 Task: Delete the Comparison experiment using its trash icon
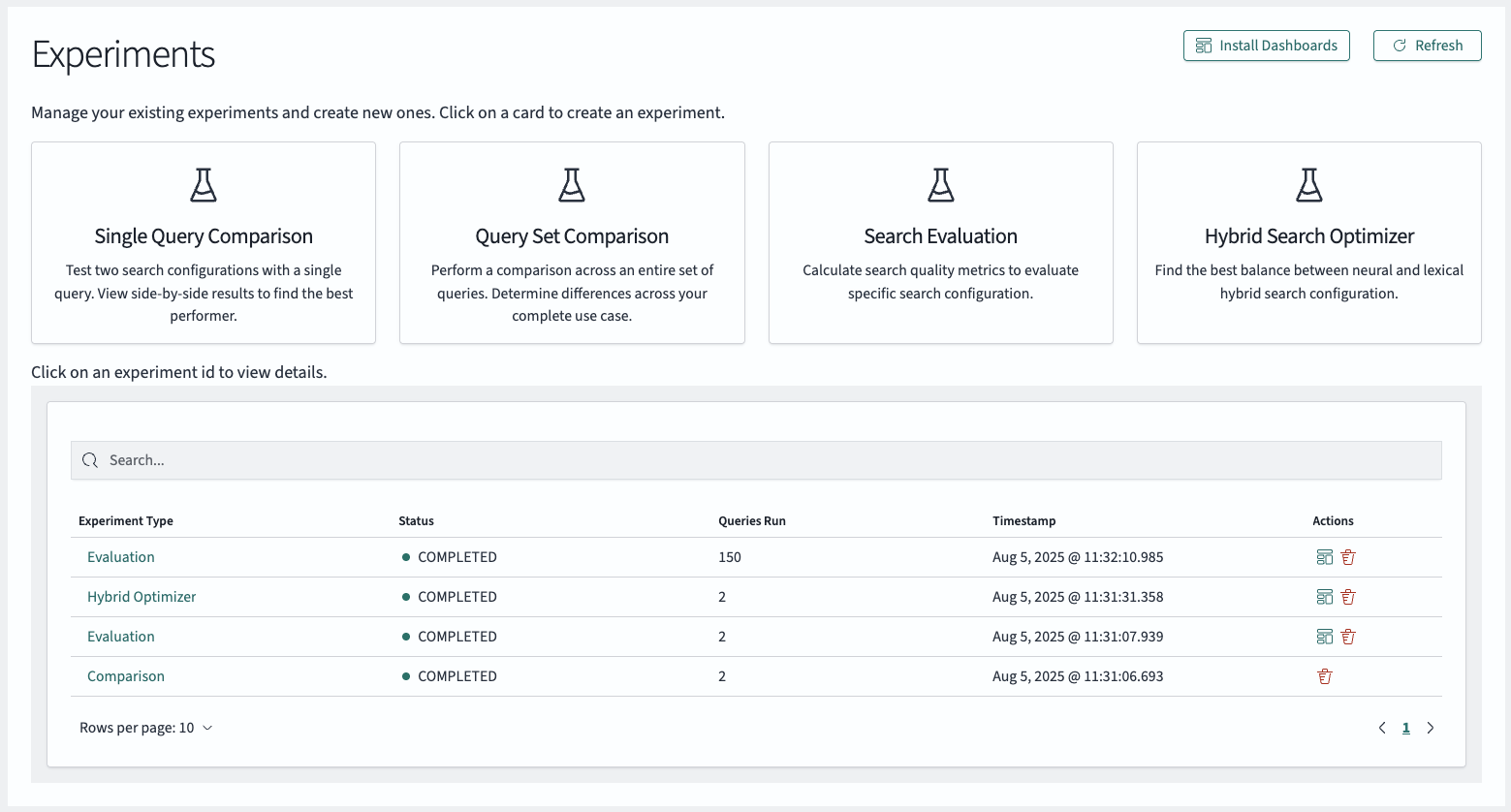1325,675
